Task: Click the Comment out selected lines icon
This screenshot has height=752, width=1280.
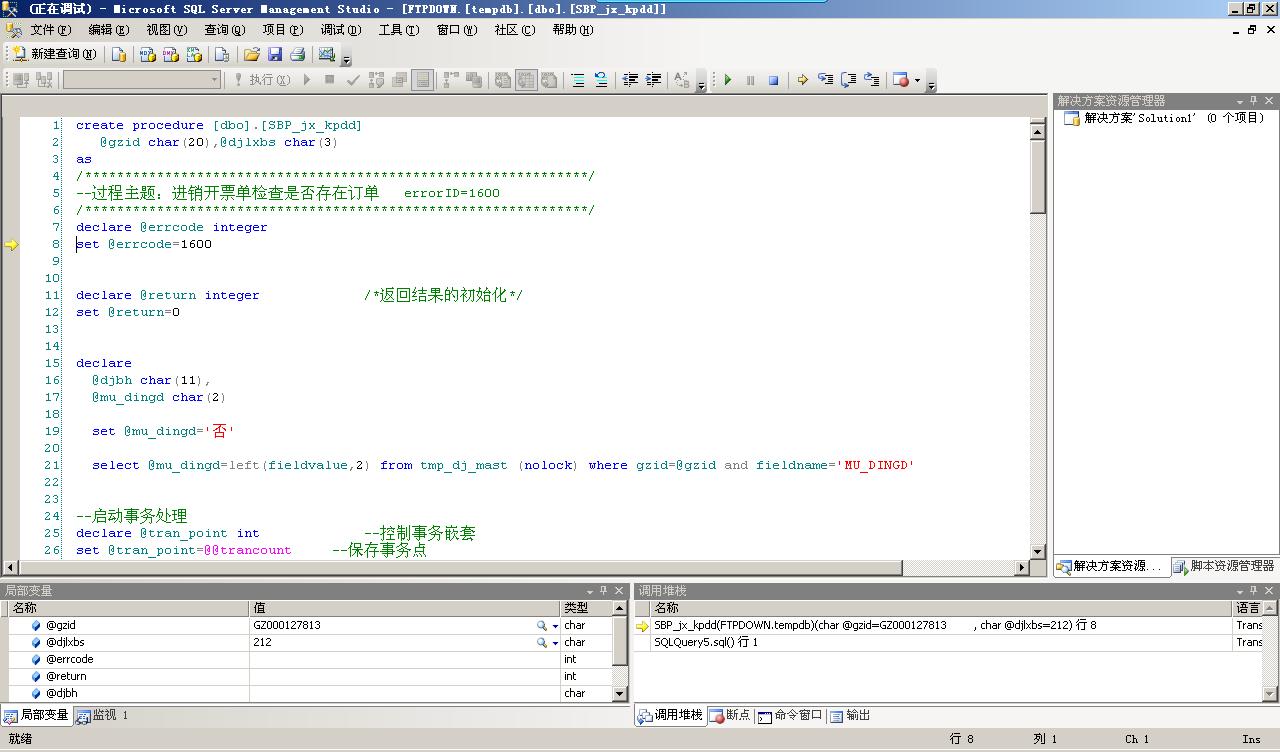Action: coord(578,80)
